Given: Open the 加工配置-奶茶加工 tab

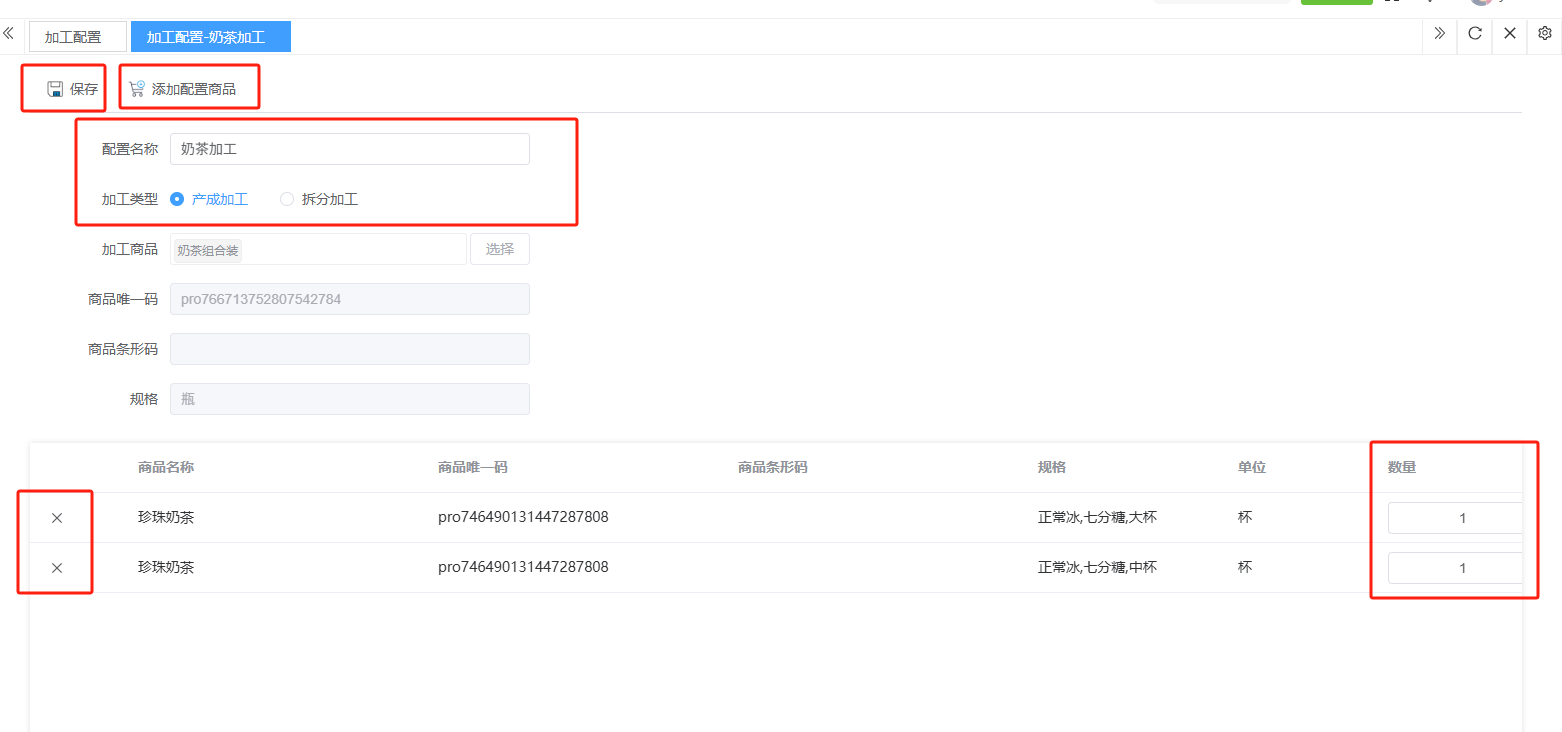Looking at the screenshot, I should point(206,37).
